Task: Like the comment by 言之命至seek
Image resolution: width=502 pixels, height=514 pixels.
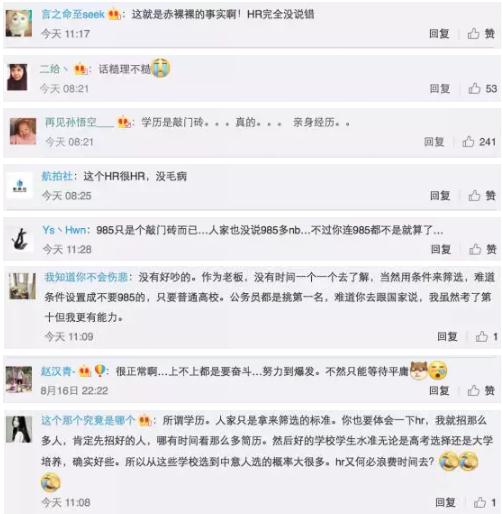Action: (x=481, y=33)
